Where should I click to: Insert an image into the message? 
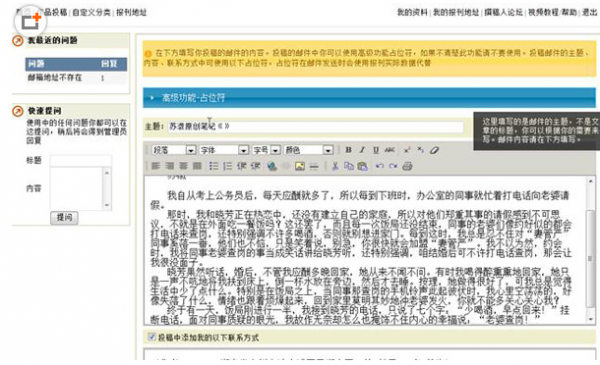pyautogui.click(x=300, y=166)
